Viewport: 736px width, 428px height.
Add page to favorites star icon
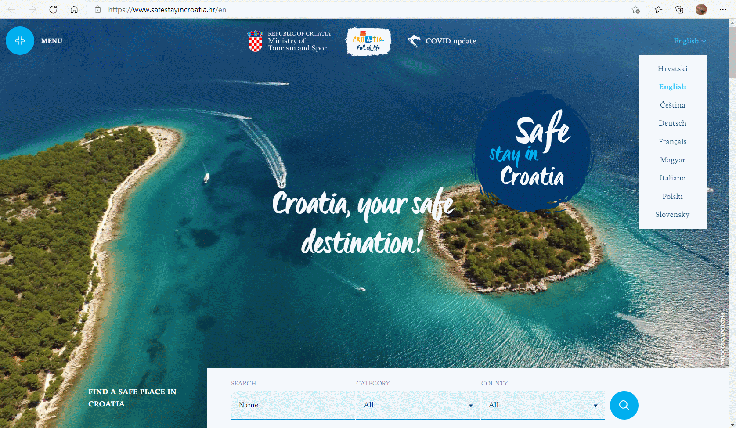(x=636, y=9)
